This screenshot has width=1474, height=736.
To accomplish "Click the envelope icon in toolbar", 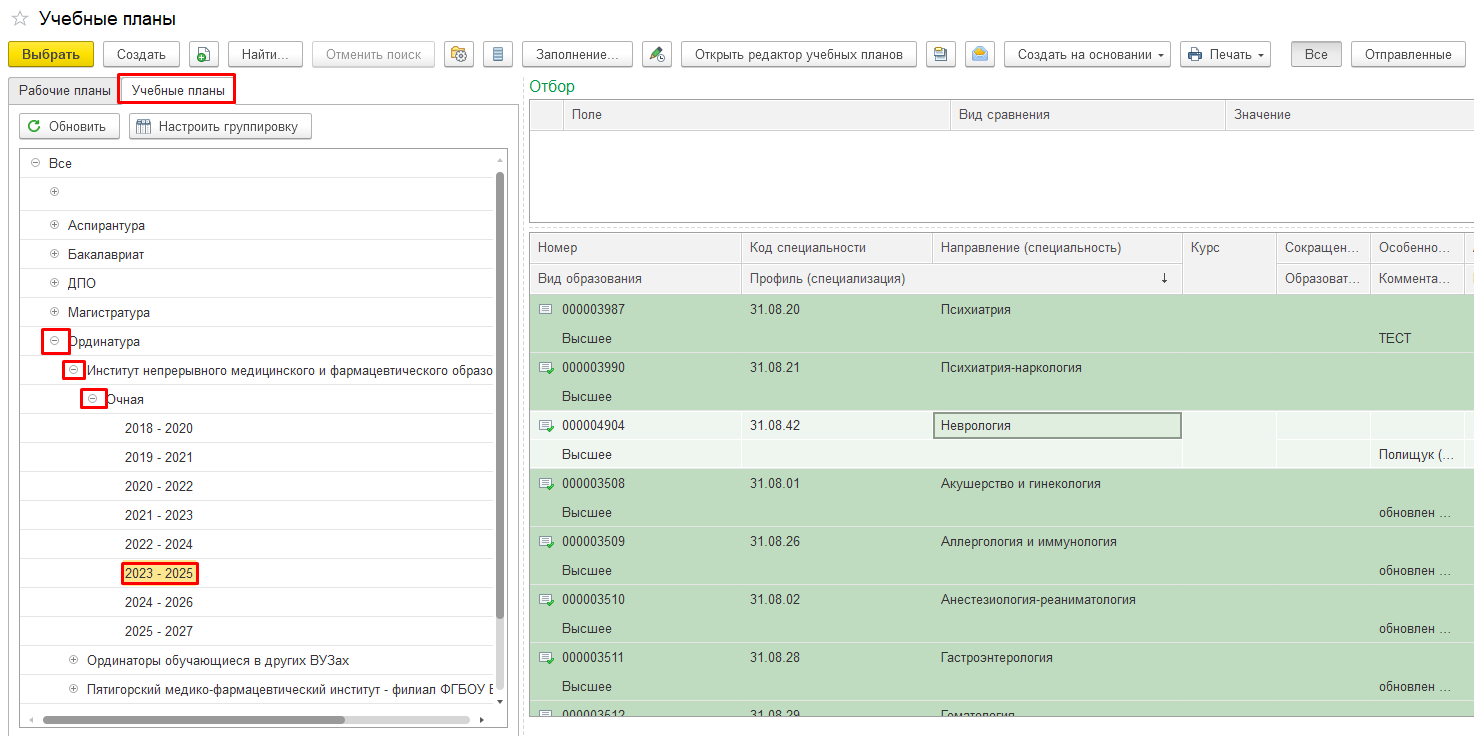I will coord(979,54).
